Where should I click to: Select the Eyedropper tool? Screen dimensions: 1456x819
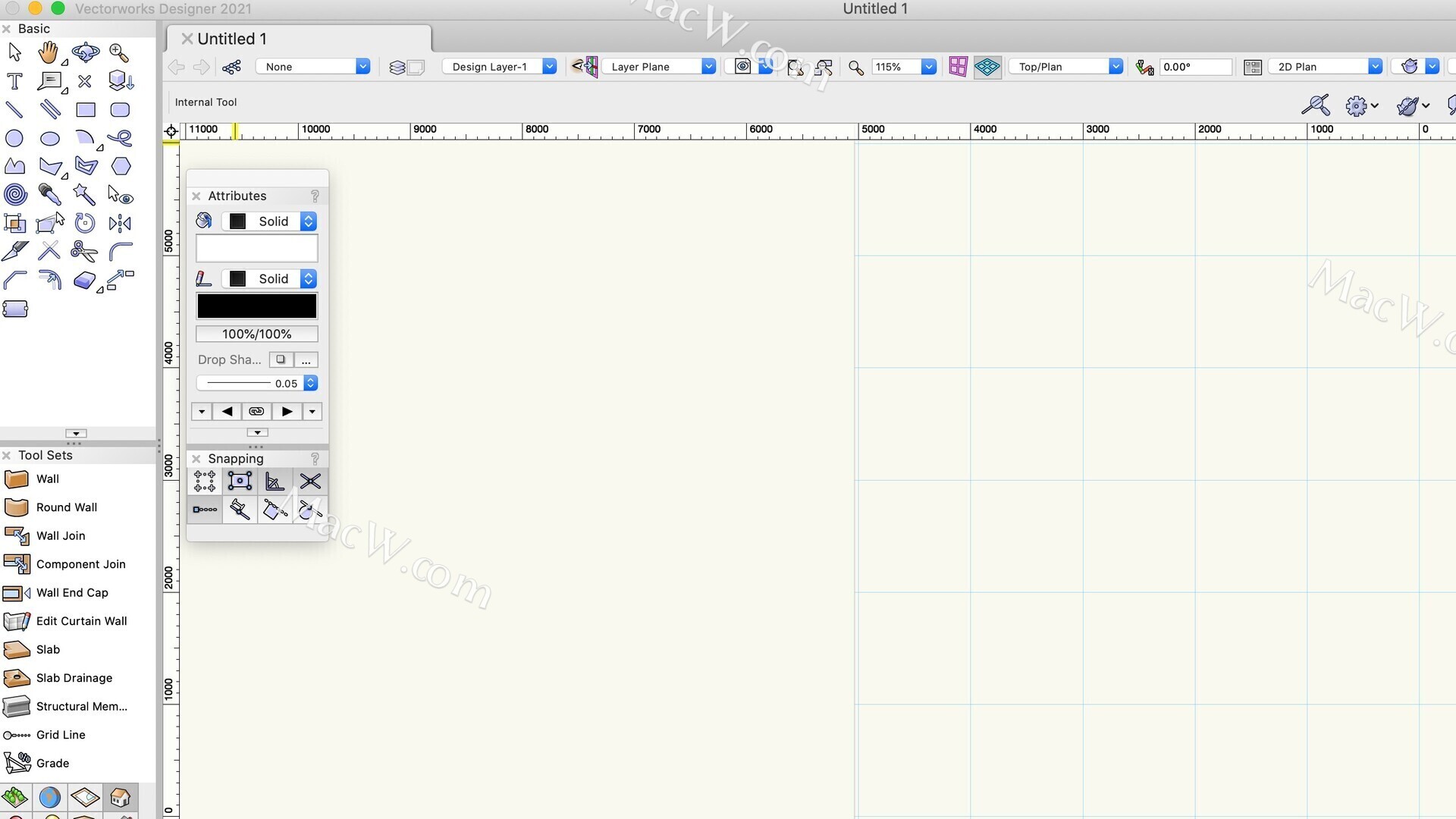[50, 195]
